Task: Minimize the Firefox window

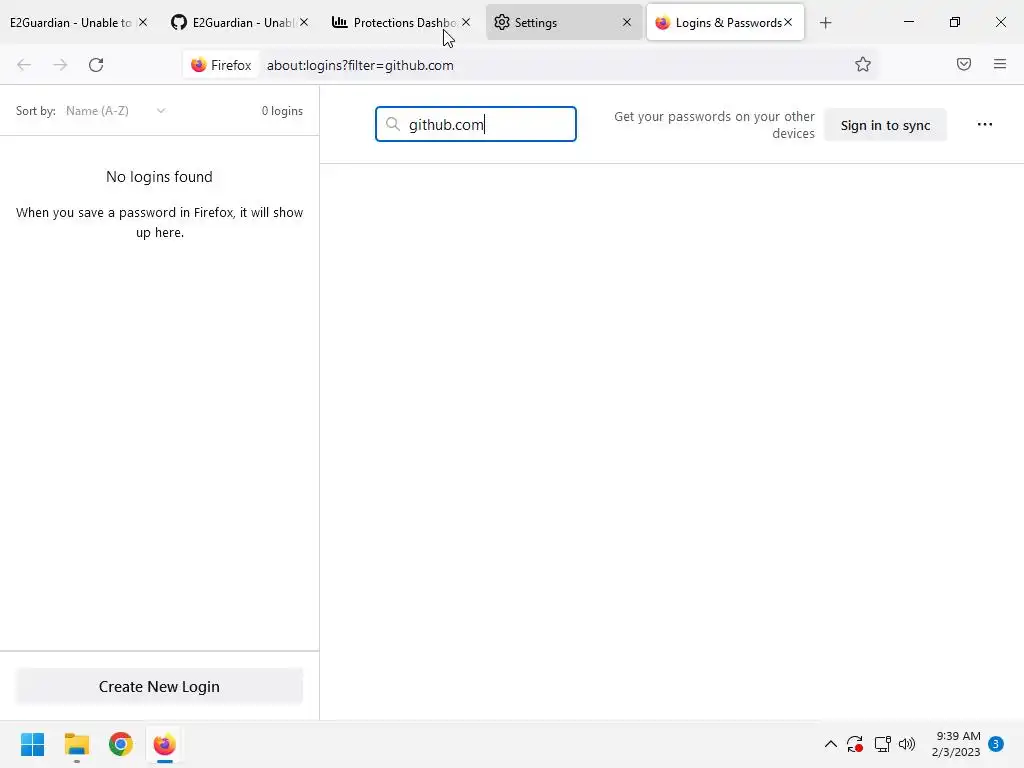Action: point(909,22)
